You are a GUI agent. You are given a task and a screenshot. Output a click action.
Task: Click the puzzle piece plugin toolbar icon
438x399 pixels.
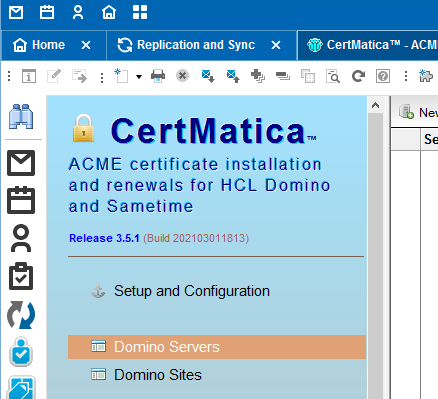pos(426,76)
